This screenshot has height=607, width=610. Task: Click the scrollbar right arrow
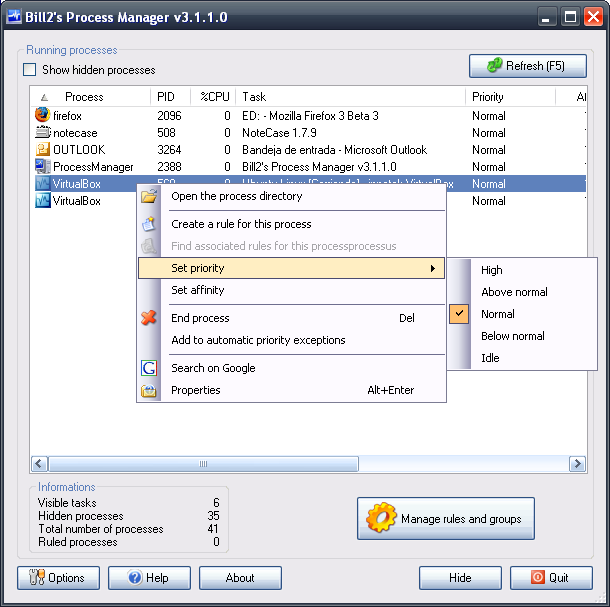(577, 464)
